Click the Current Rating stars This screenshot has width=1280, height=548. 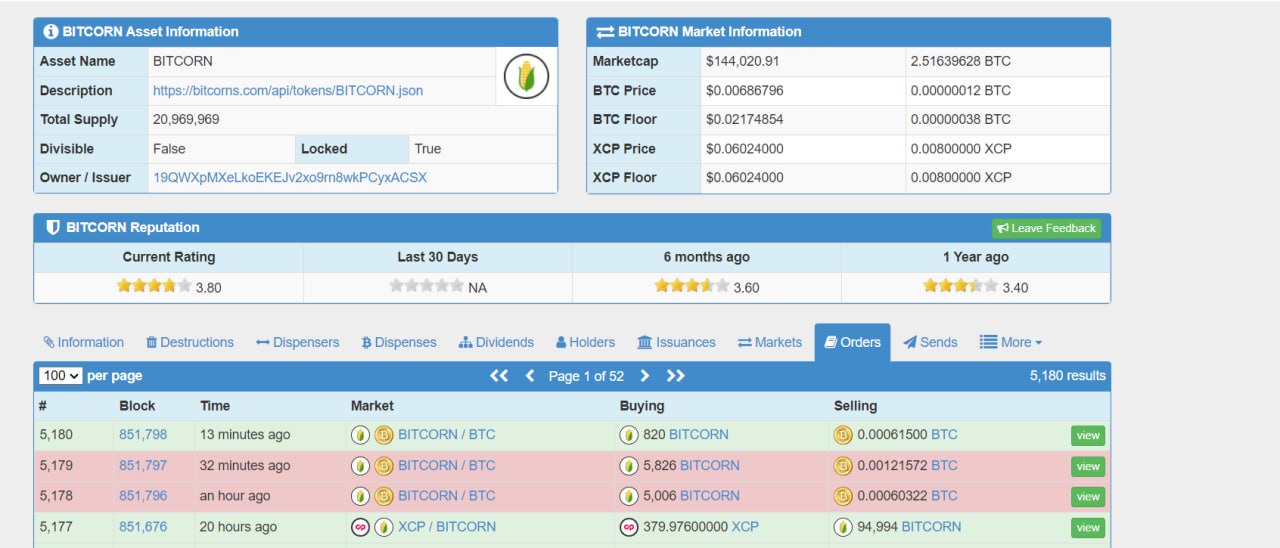click(x=154, y=286)
